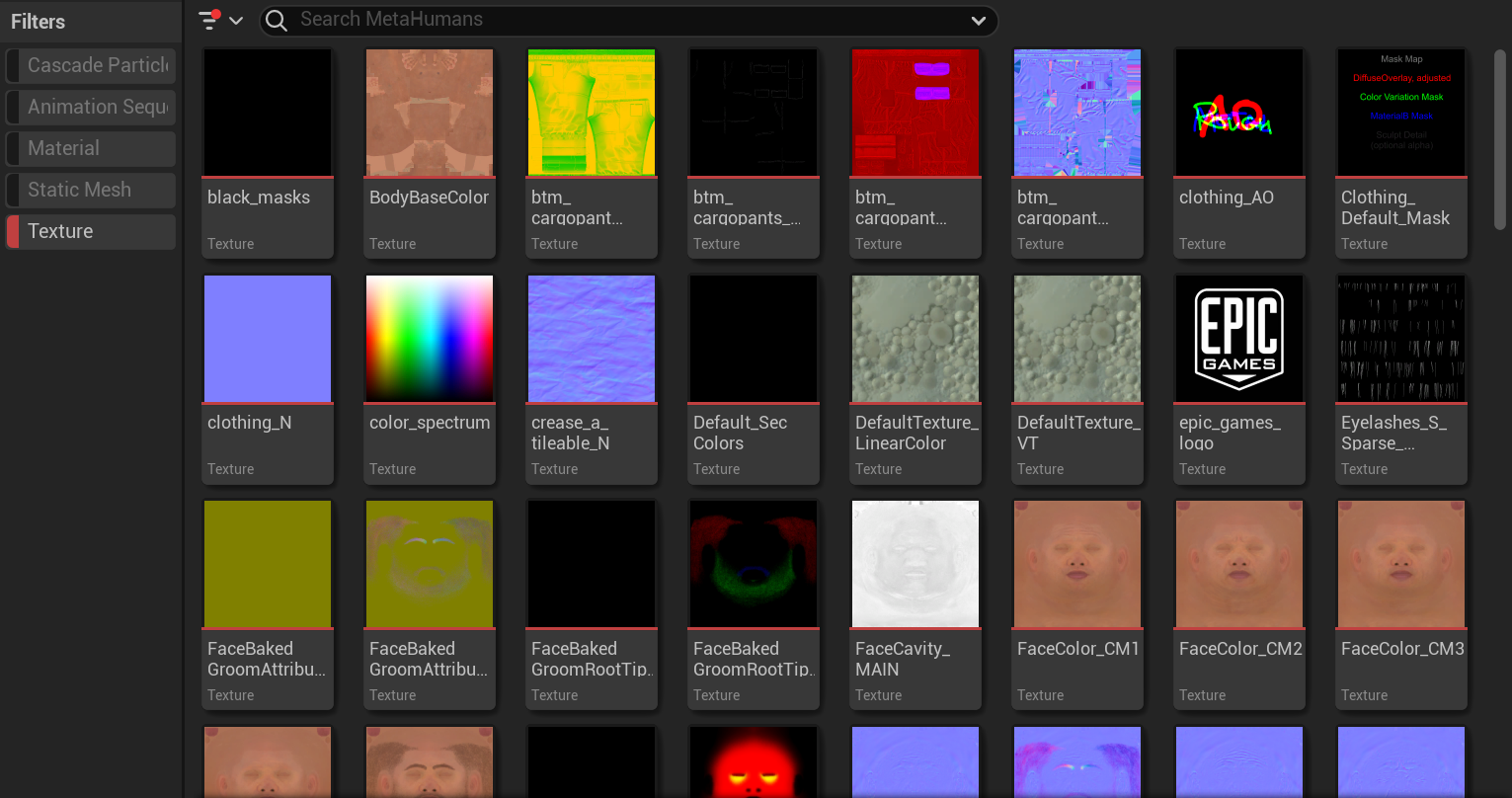Expand the saved searches chevron in search bar
Viewport: 1512px width, 798px height.
pyautogui.click(x=978, y=21)
